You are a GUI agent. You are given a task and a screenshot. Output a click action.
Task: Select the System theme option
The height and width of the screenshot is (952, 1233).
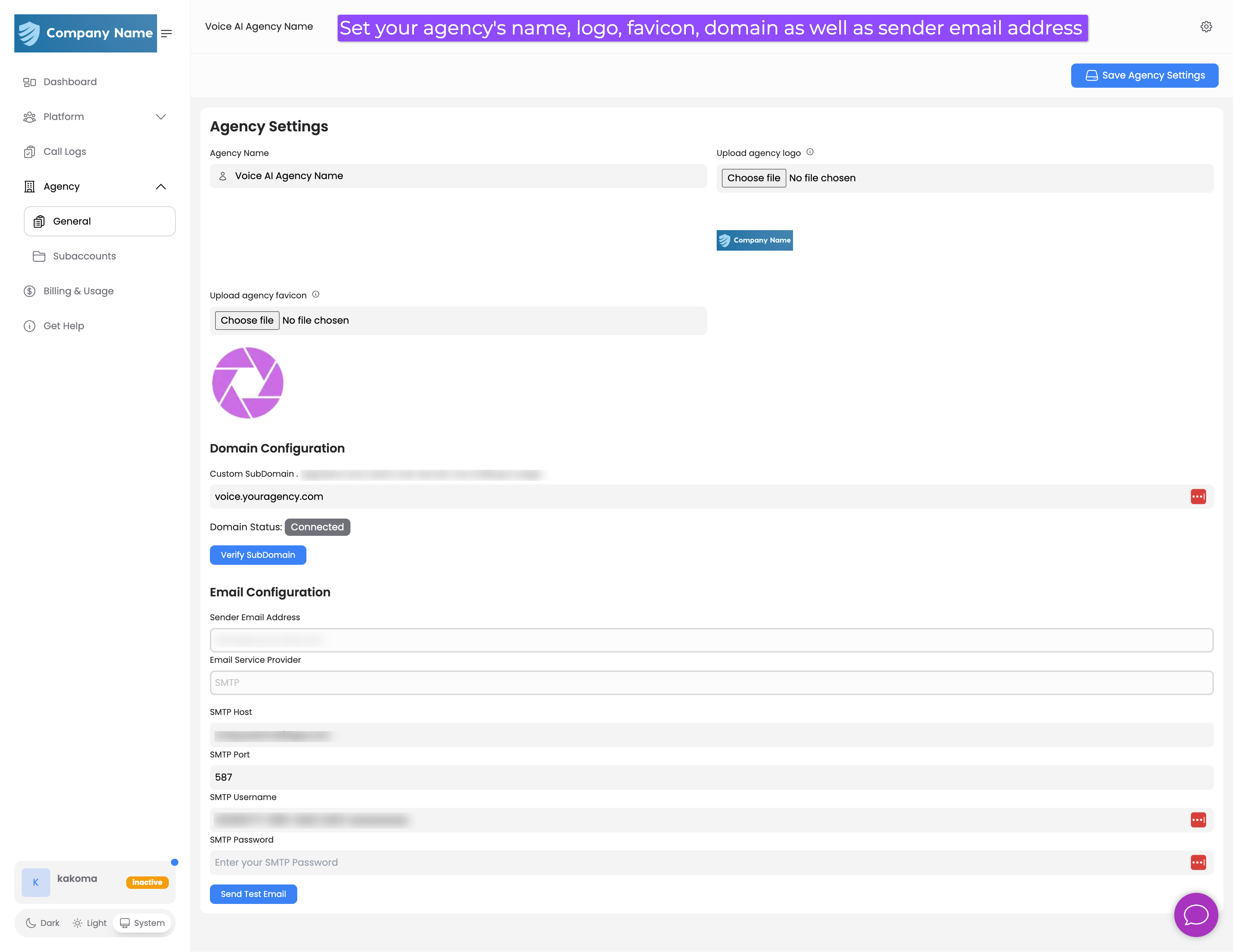(142, 923)
